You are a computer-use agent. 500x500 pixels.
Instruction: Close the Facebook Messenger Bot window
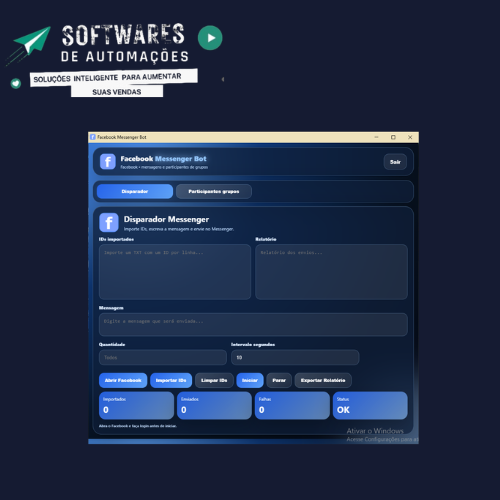coord(410,137)
